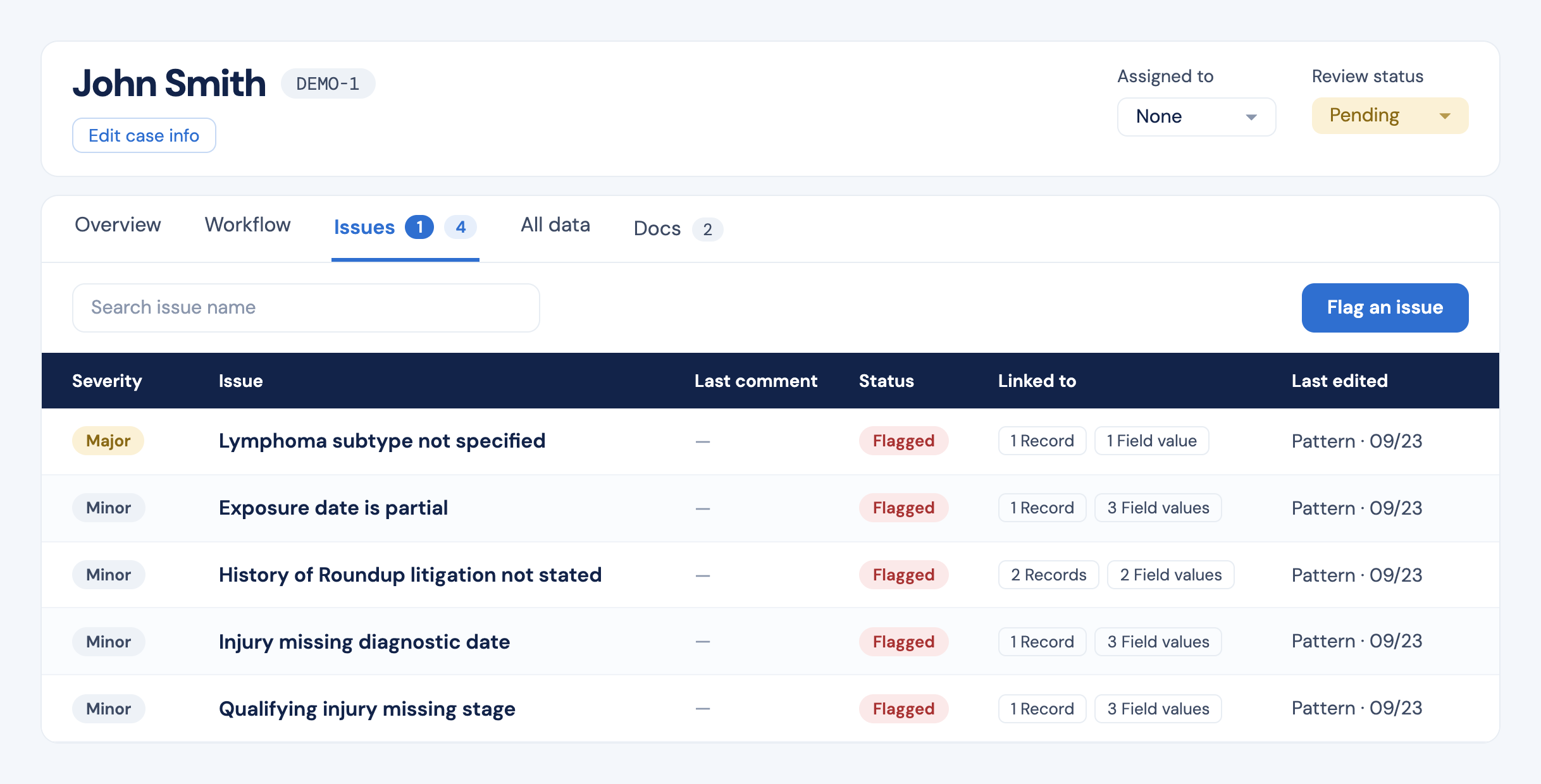Click the Status column header

click(x=886, y=381)
